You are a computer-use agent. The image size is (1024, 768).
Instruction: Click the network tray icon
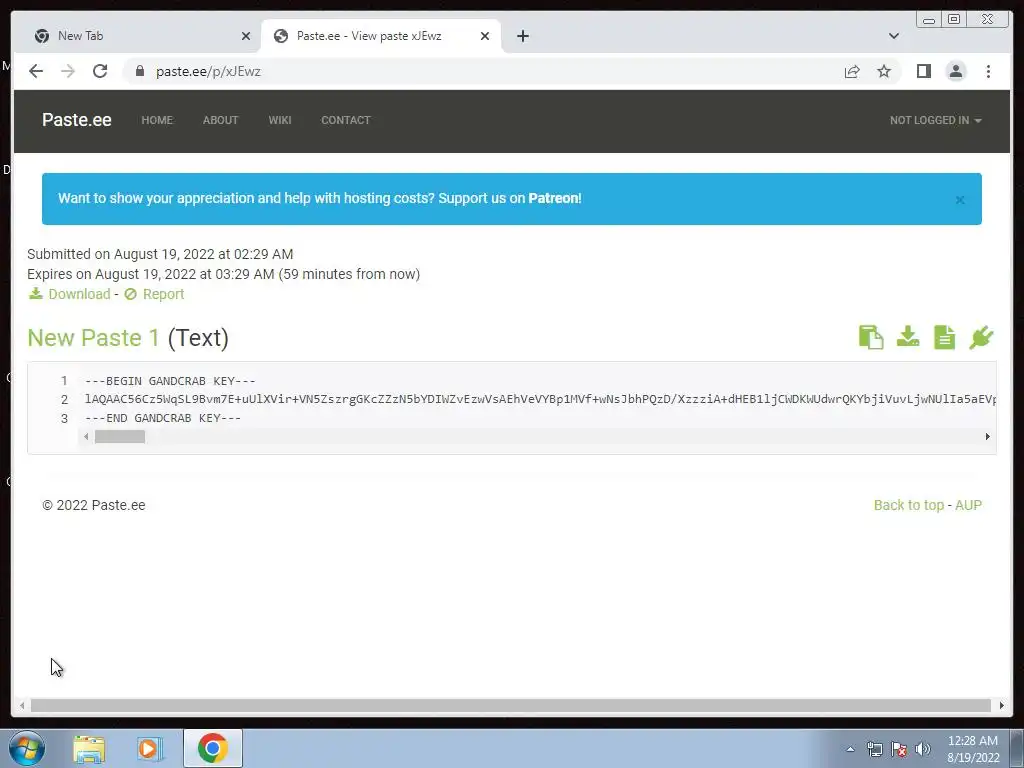tap(874, 749)
